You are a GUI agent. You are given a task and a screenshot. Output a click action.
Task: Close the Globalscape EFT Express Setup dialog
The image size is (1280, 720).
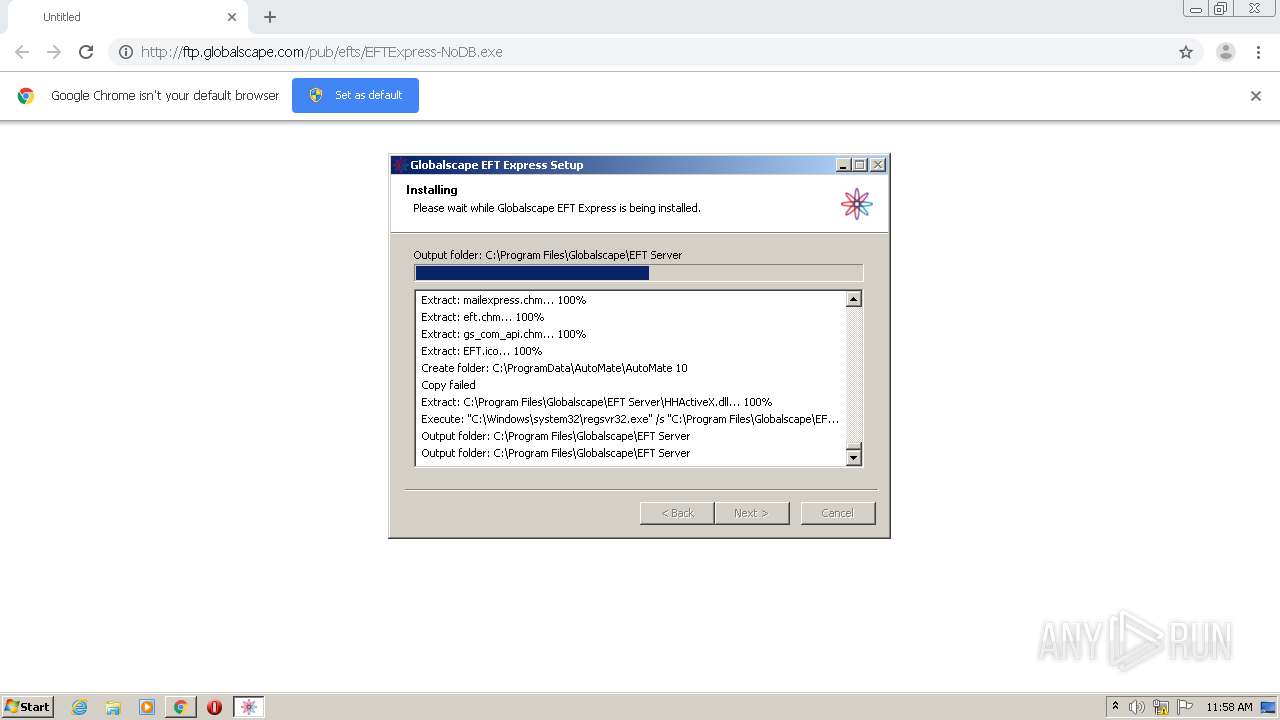coord(878,165)
